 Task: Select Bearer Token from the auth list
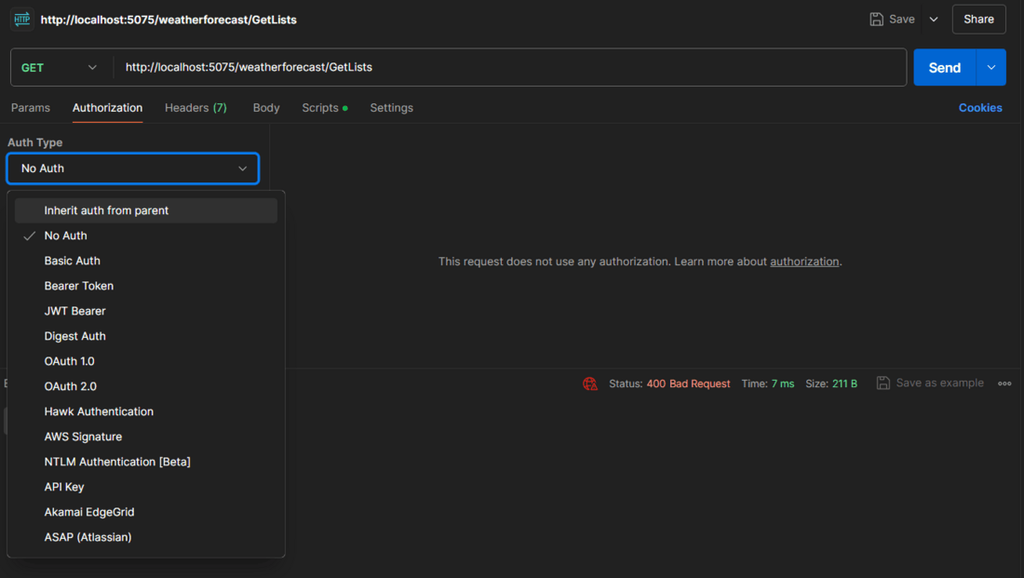78,286
